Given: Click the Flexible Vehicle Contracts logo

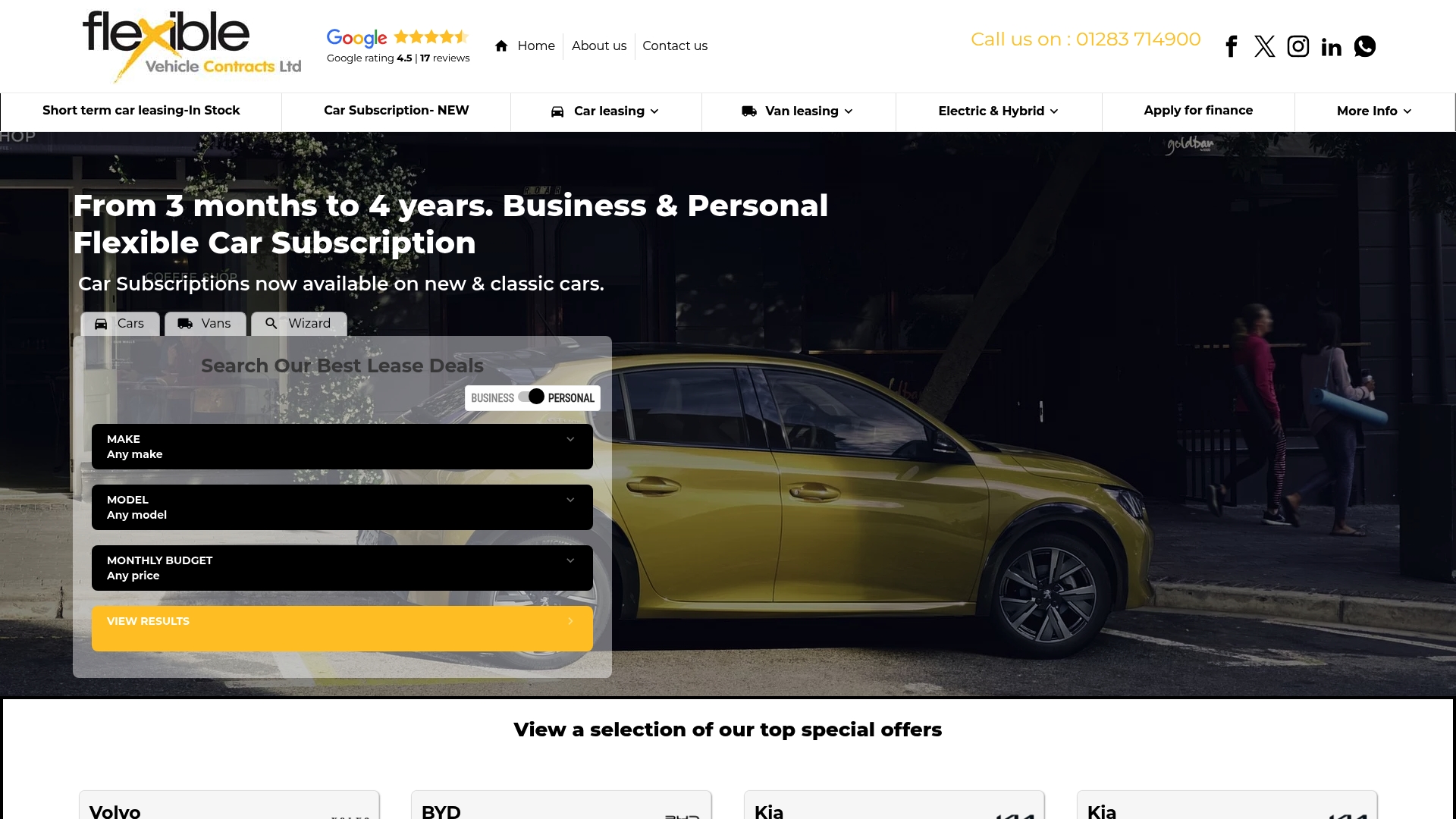Looking at the screenshot, I should coord(192,46).
